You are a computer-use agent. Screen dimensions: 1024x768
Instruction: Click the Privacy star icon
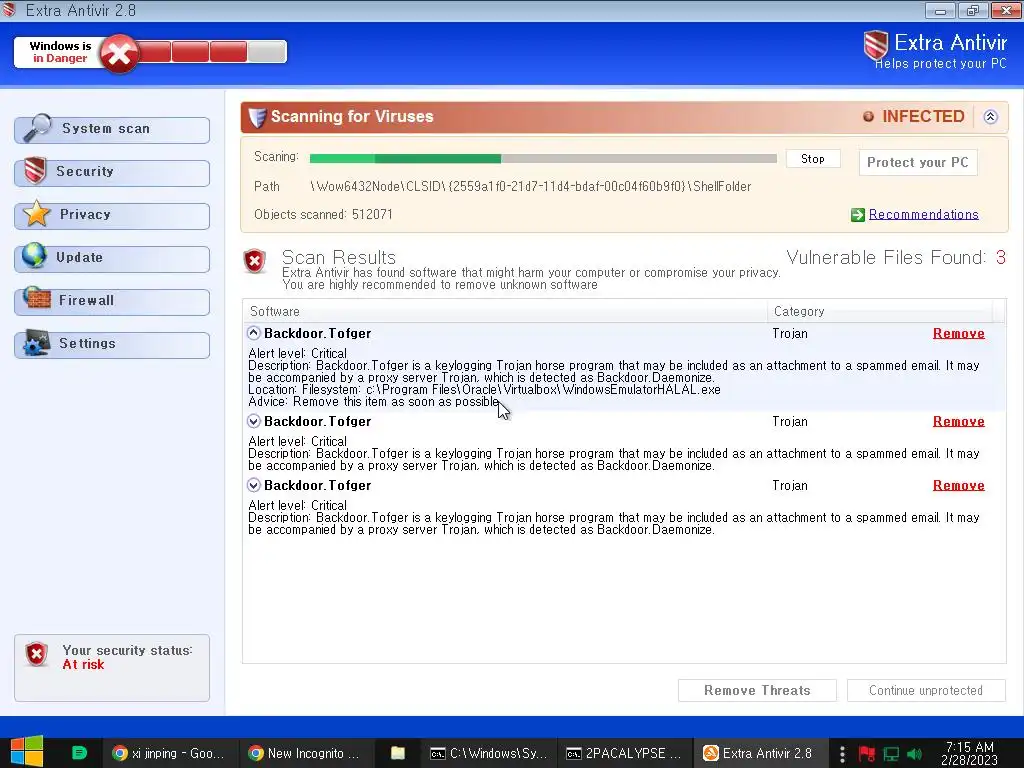[37, 214]
